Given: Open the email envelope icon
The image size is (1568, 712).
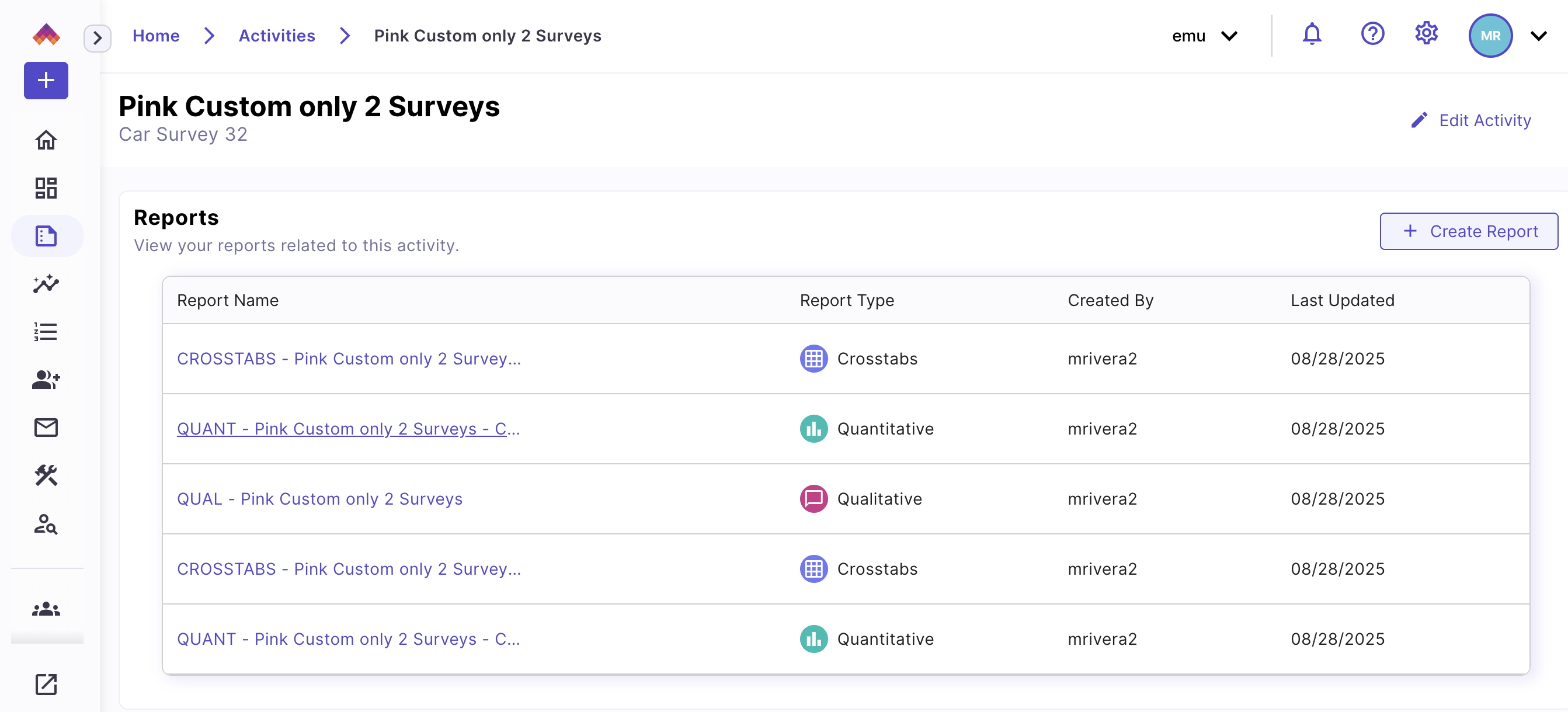Looking at the screenshot, I should pyautogui.click(x=46, y=427).
